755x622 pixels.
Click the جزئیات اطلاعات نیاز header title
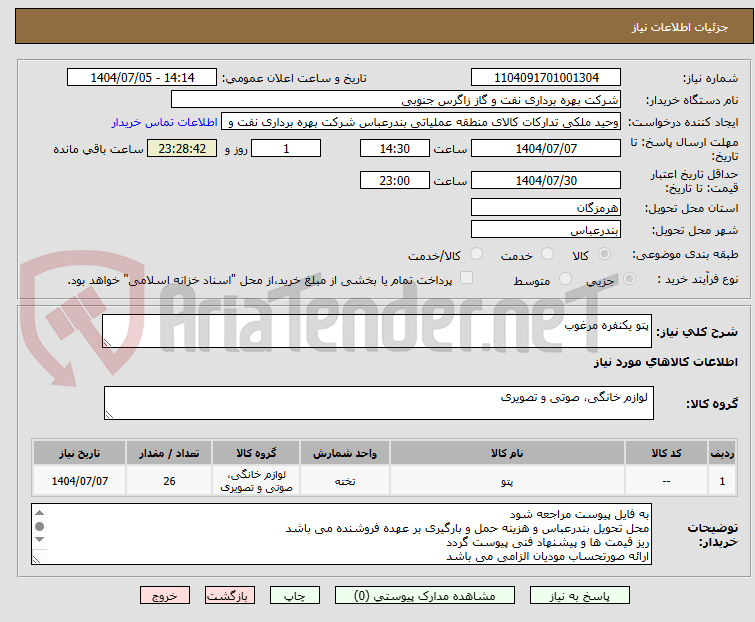click(x=680, y=27)
